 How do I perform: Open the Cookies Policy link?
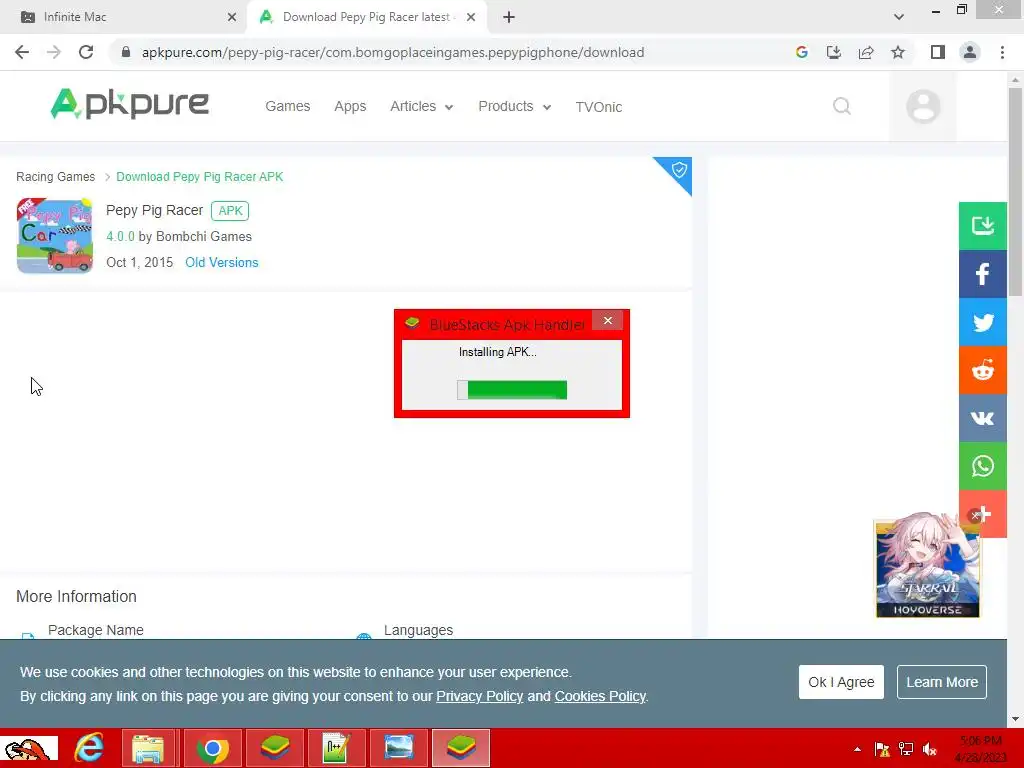tap(600, 696)
